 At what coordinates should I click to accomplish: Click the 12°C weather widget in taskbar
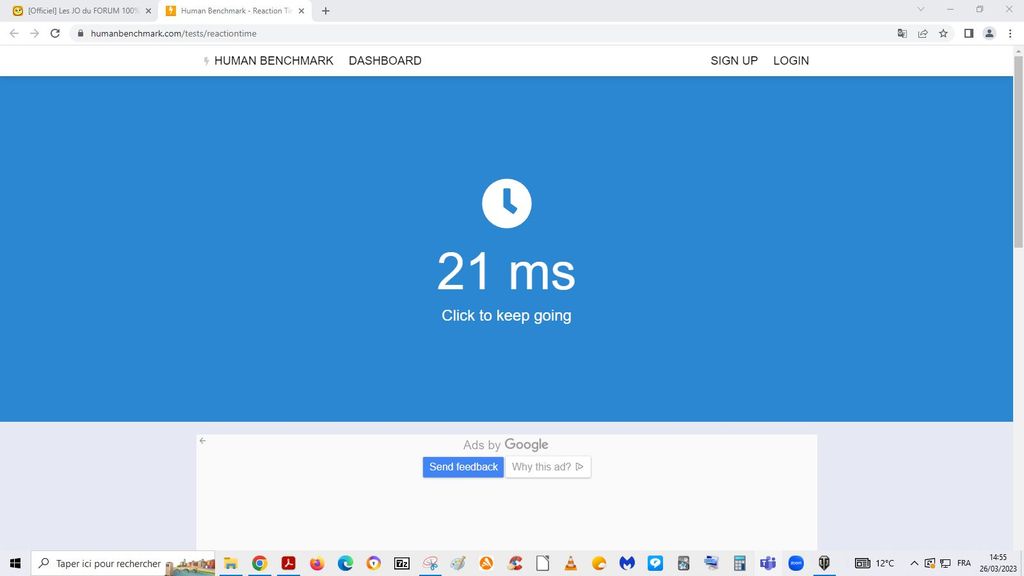(x=874, y=563)
